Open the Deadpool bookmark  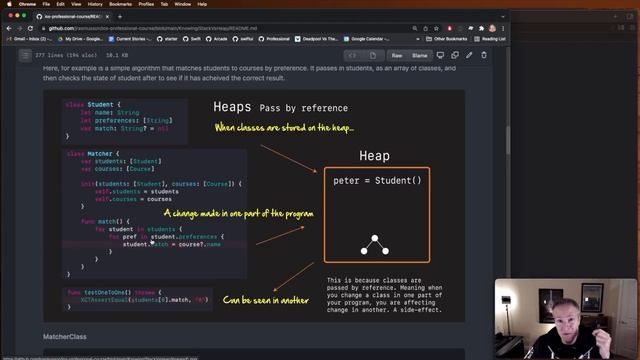pyautogui.click(x=317, y=39)
